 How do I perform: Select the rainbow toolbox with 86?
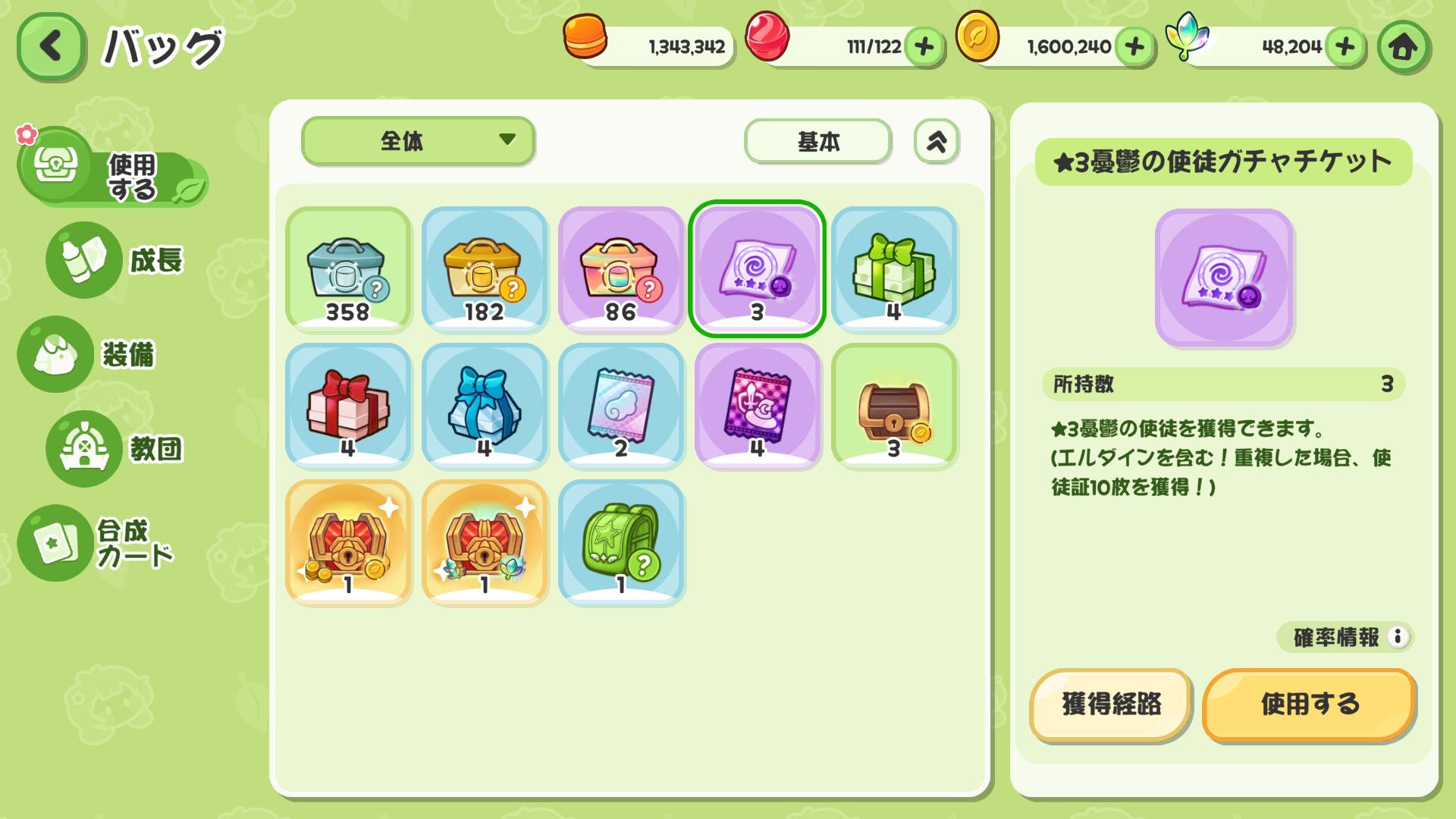click(x=621, y=270)
